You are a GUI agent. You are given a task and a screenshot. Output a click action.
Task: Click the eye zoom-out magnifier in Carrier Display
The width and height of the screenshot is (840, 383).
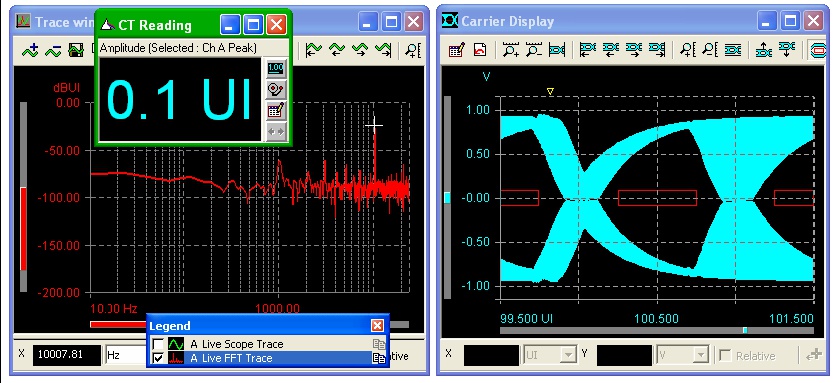pyautogui.click(x=534, y=50)
